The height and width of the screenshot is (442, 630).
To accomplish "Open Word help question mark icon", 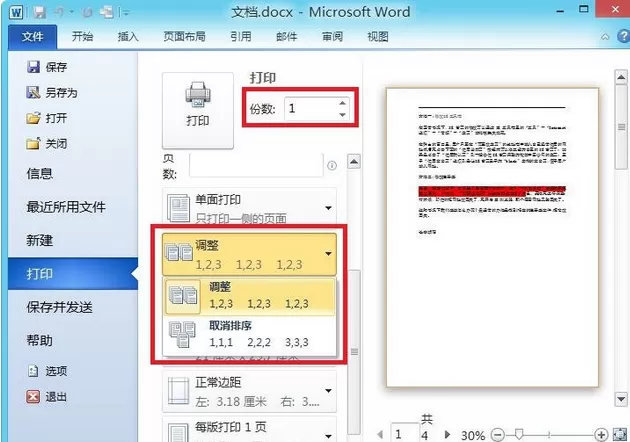I will pos(624,36).
